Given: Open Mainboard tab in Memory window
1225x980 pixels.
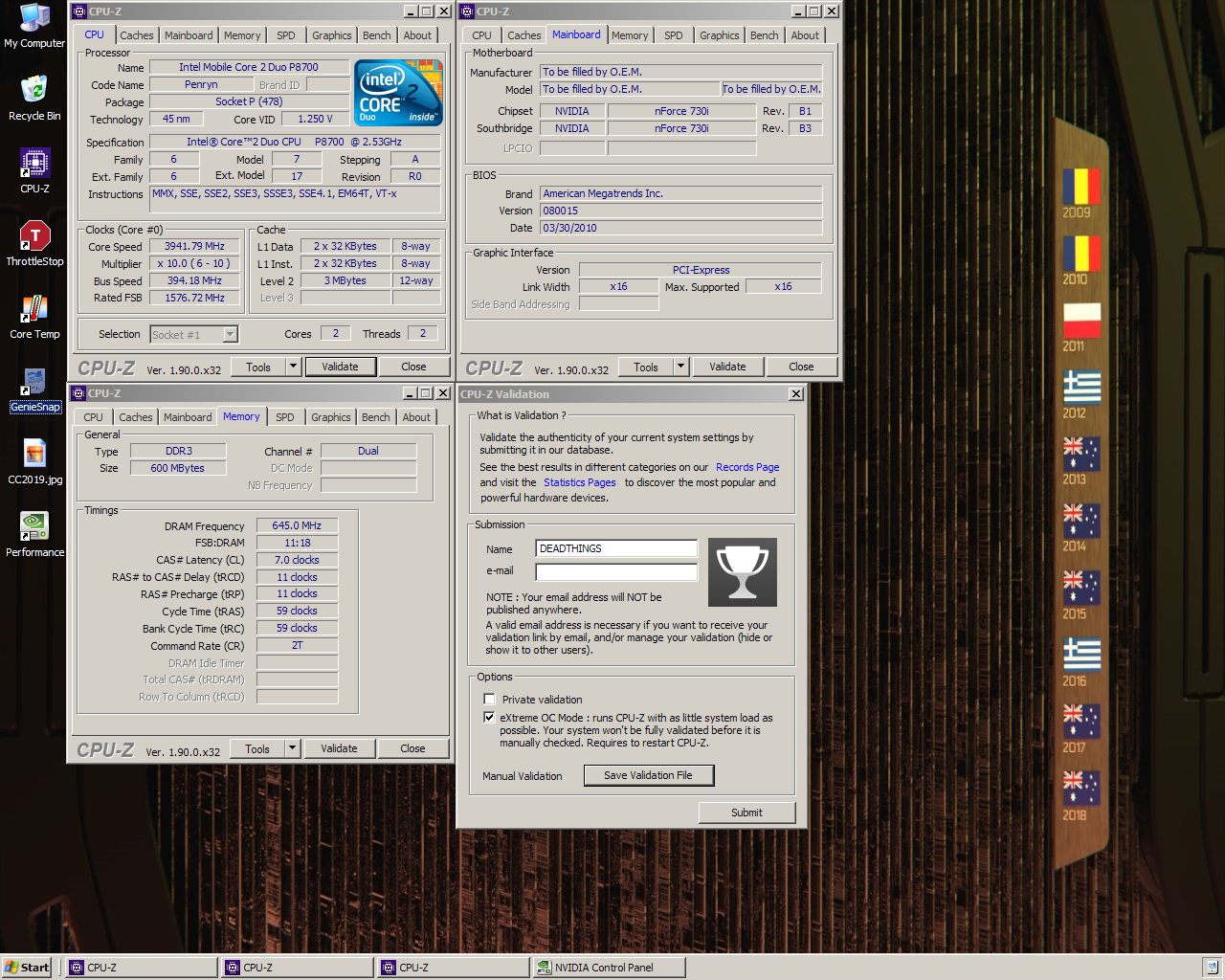Looking at the screenshot, I should (x=188, y=417).
